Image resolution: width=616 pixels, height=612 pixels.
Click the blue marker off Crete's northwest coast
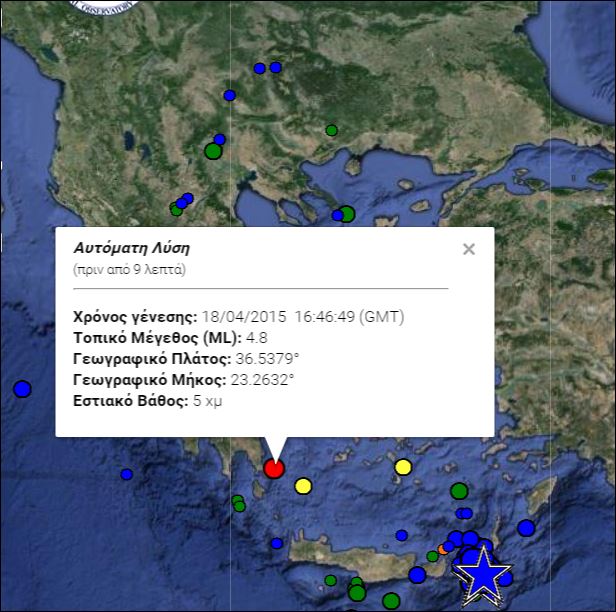tap(277, 543)
